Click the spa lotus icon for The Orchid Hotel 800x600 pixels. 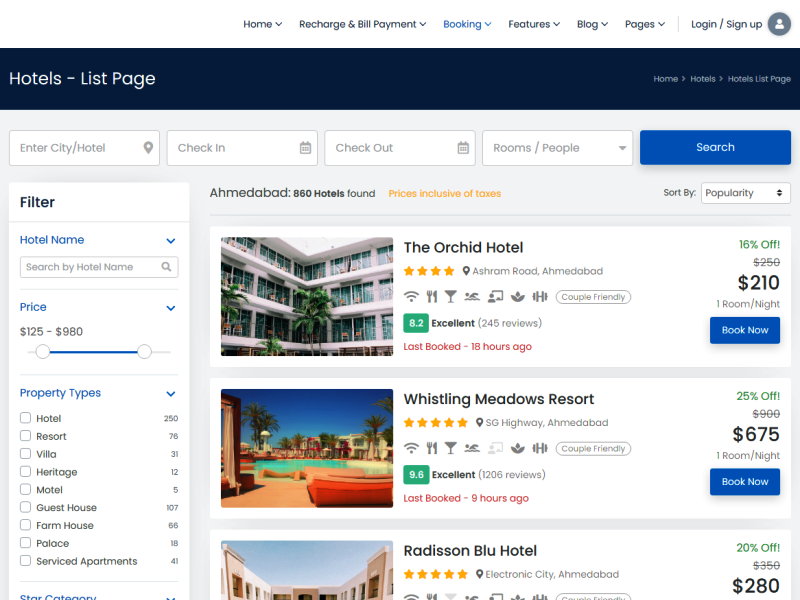click(x=518, y=296)
